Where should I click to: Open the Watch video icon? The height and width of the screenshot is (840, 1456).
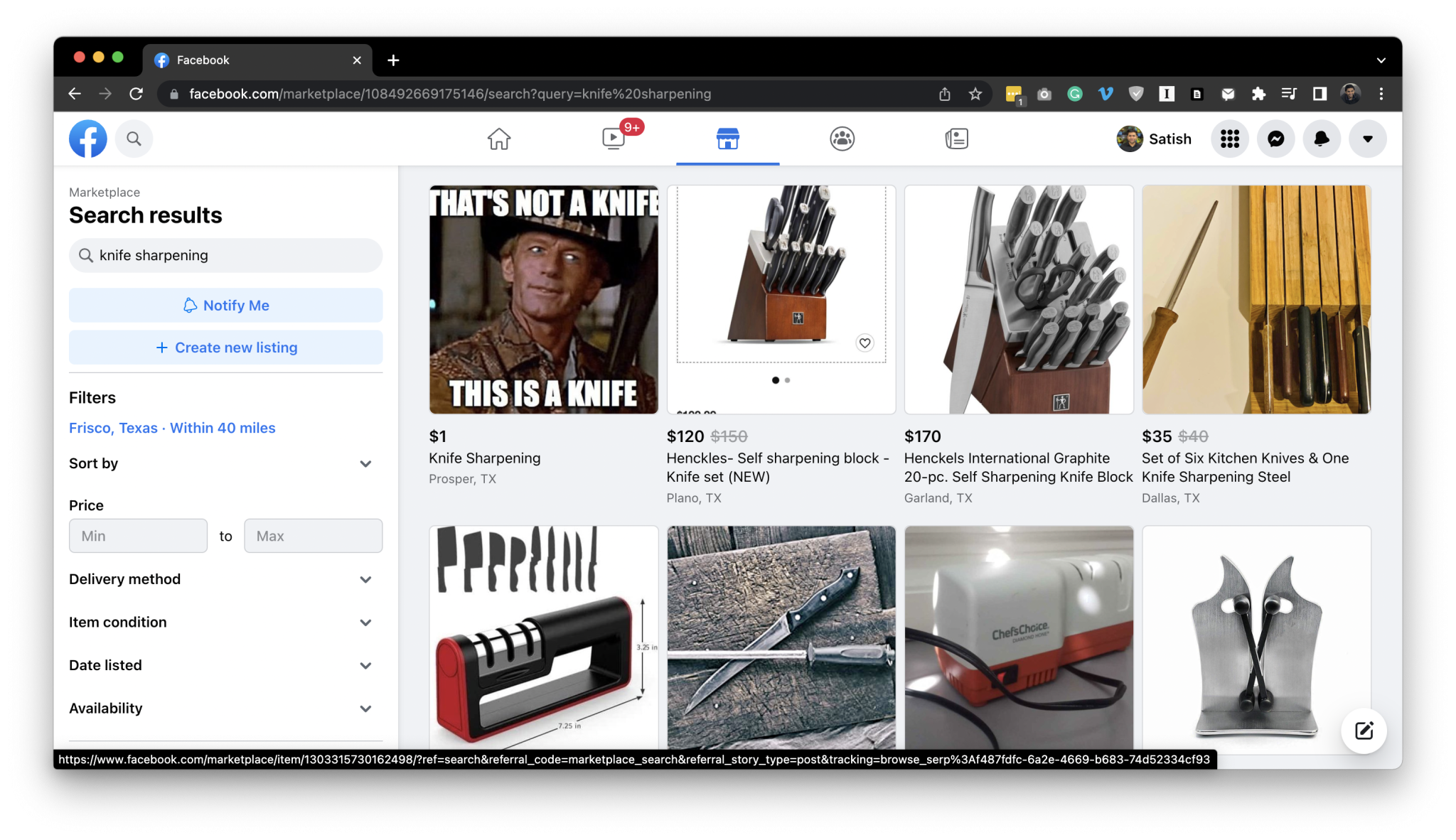click(x=614, y=139)
